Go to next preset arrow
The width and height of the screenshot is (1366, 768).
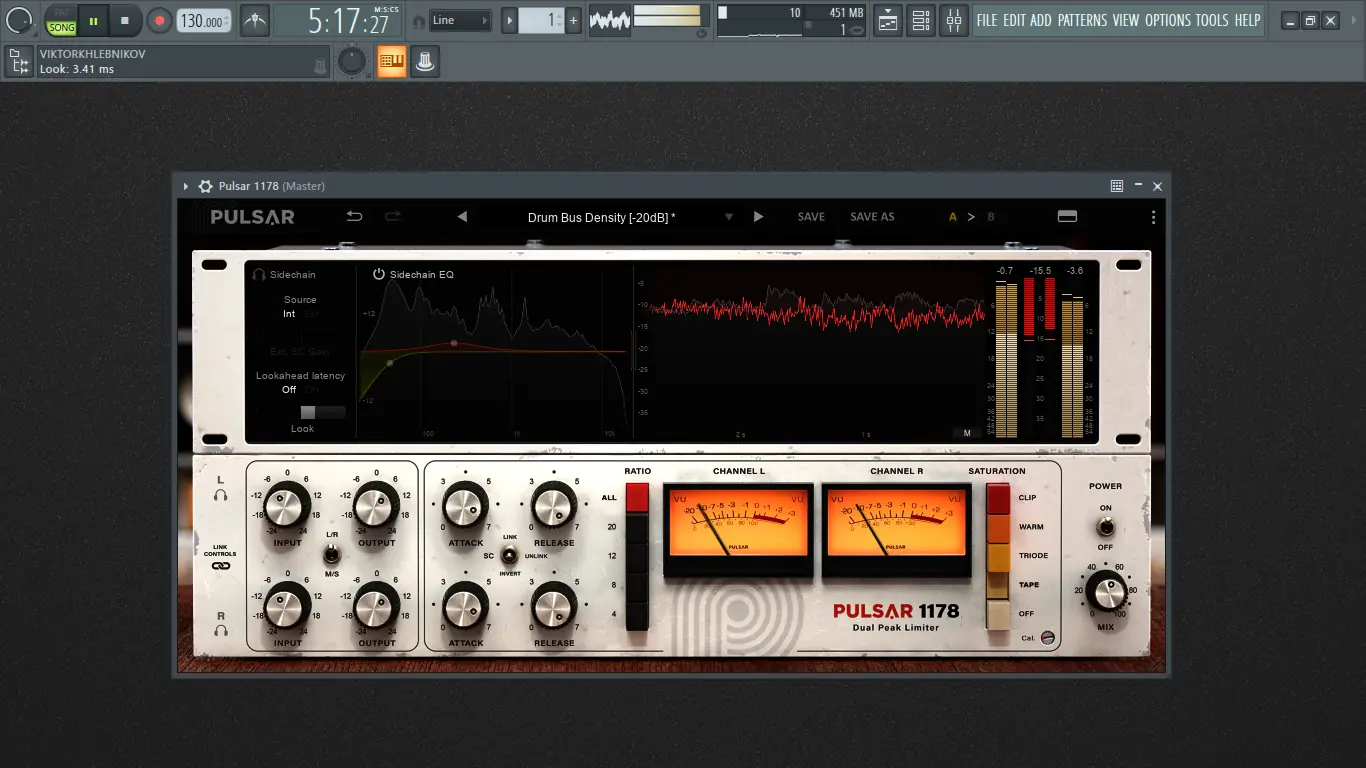[x=758, y=216]
